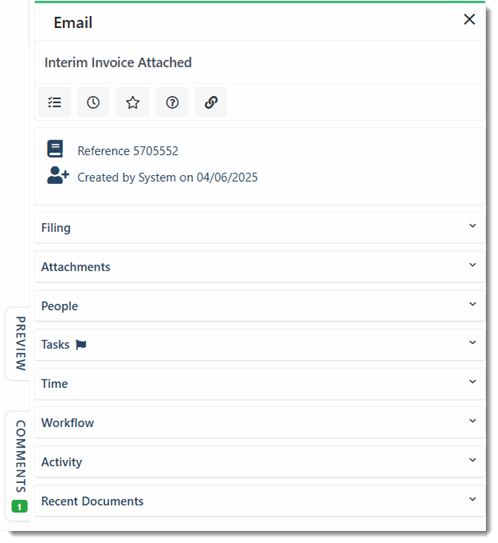Screen dimensions: 498x543
Task: Click the clock history icon
Action: [93, 102]
